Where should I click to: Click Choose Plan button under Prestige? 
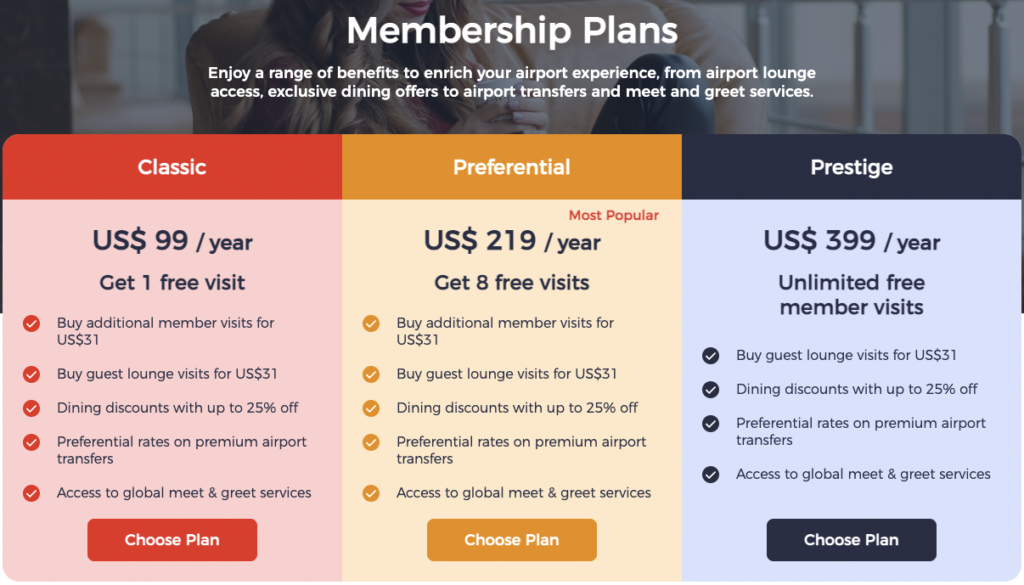851,540
